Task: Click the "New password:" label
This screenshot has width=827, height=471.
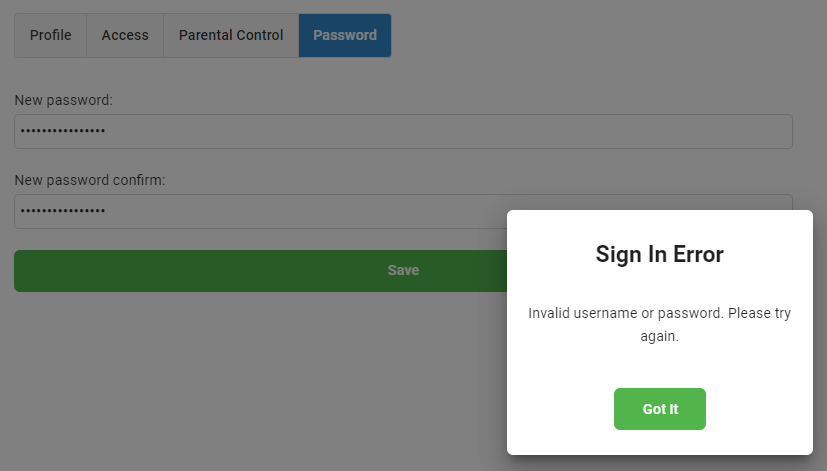Action: (x=63, y=100)
